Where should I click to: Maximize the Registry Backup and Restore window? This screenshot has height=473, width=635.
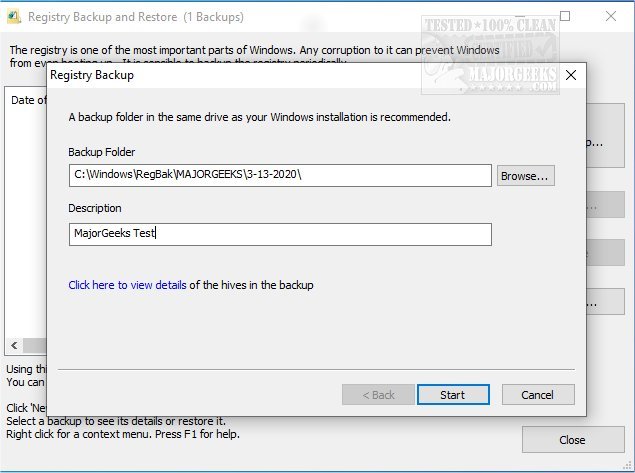coord(566,17)
